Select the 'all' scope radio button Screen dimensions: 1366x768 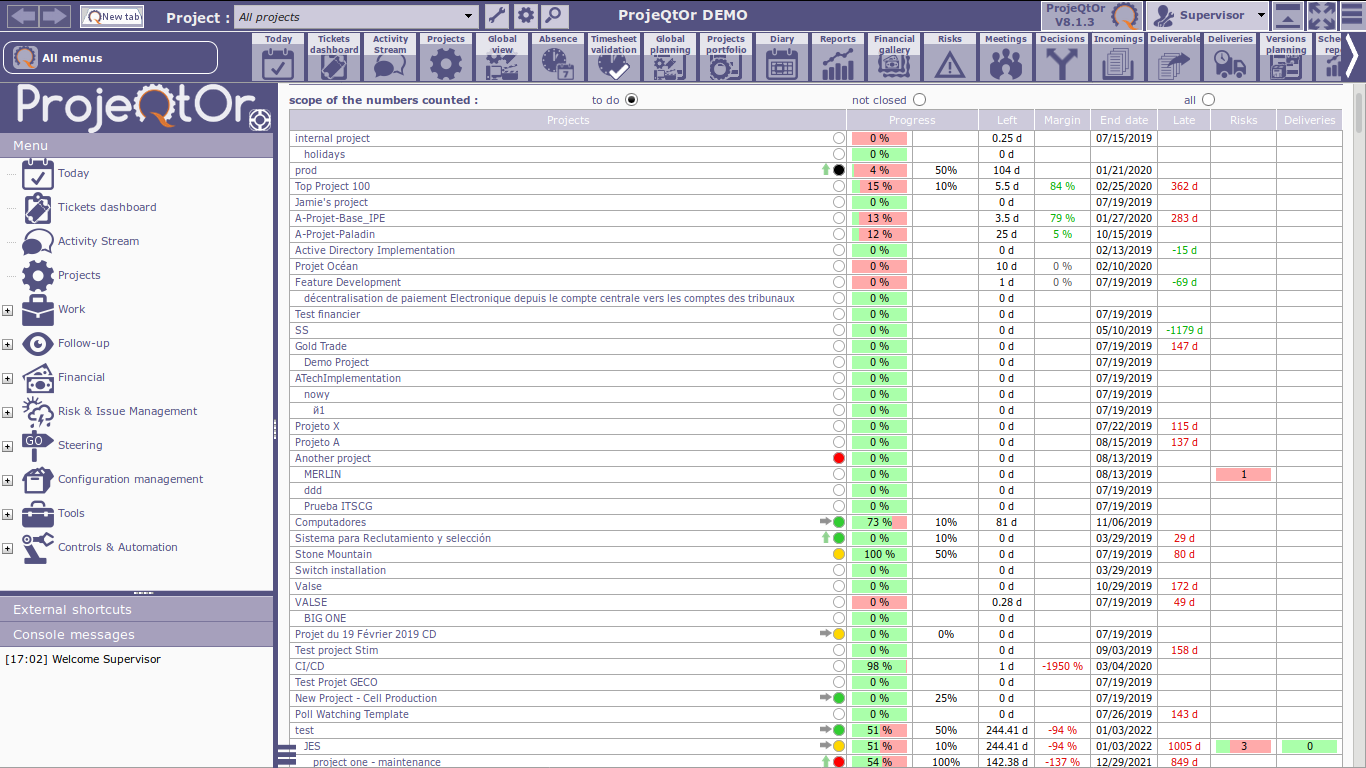point(1208,100)
